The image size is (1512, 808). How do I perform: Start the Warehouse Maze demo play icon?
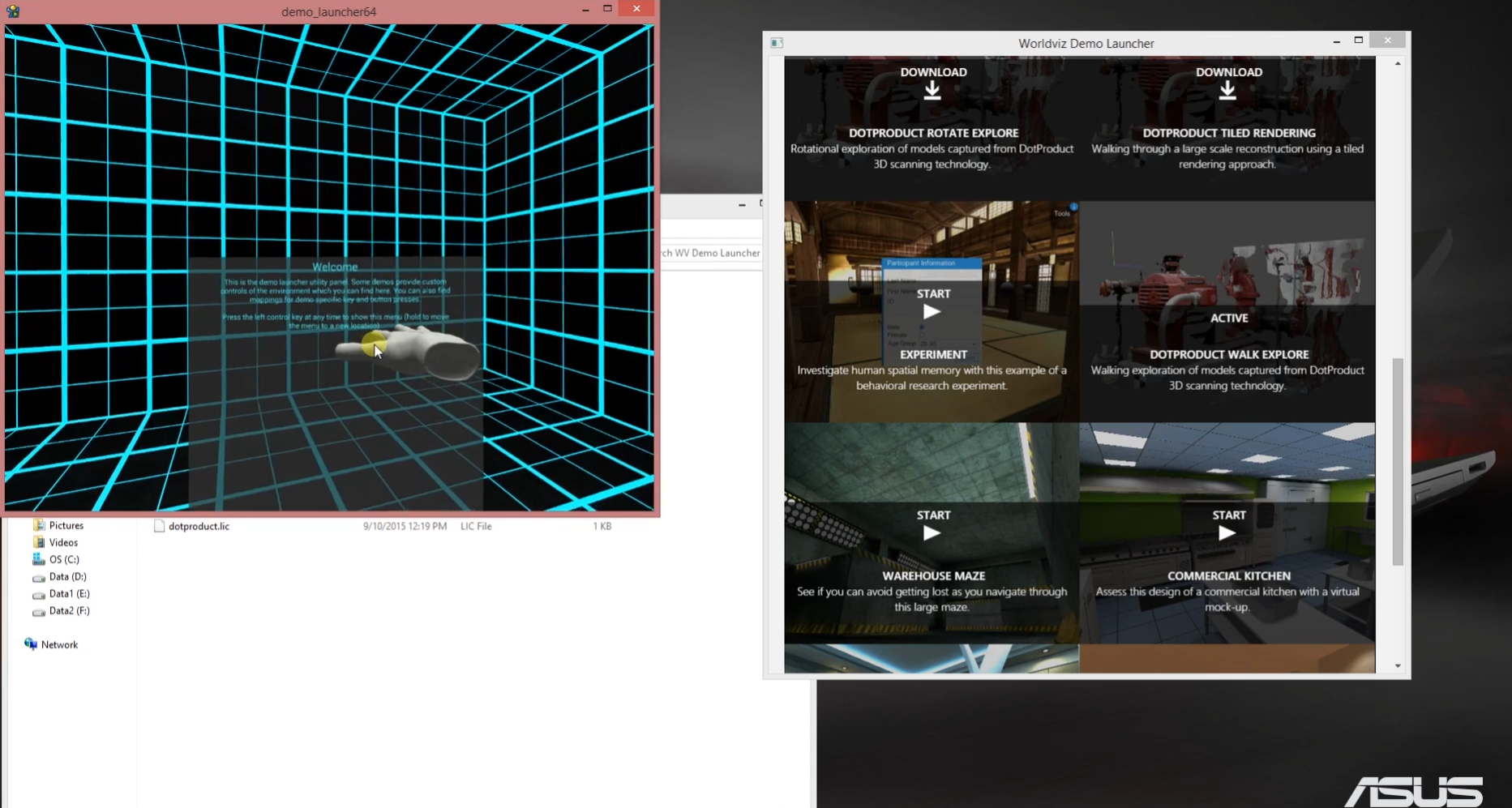[x=932, y=533]
